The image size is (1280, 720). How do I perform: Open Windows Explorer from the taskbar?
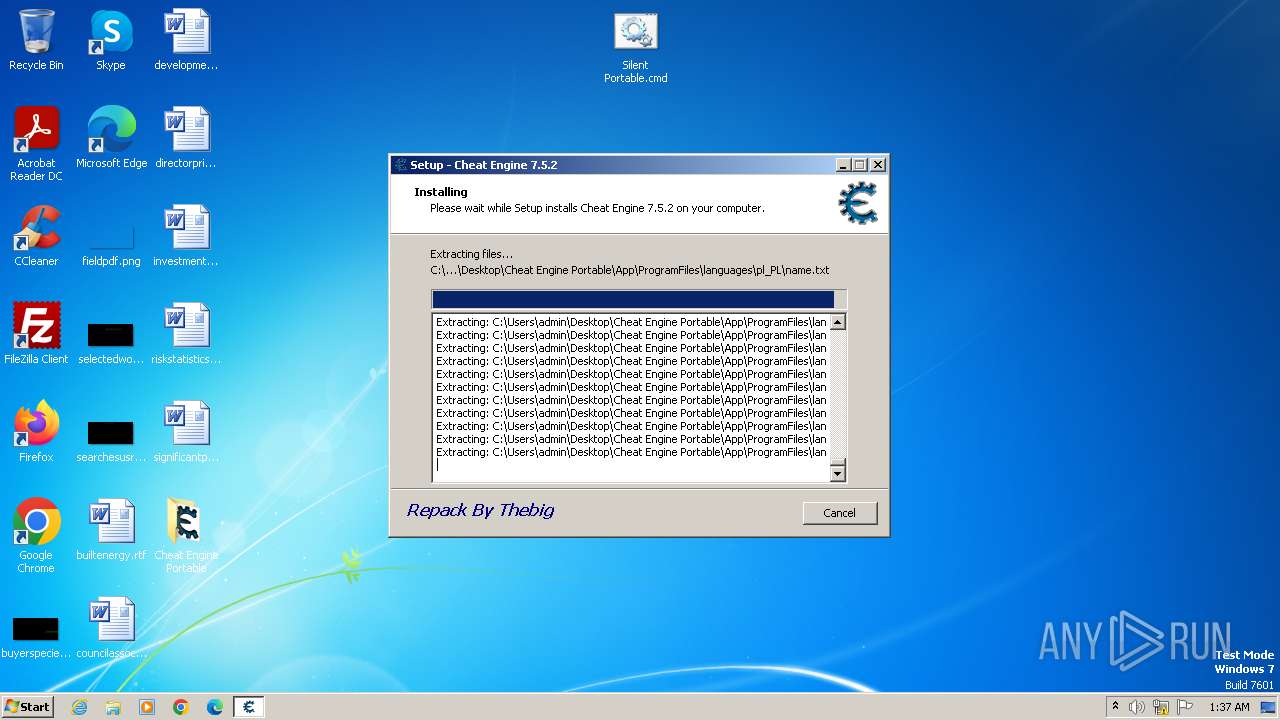(x=113, y=707)
